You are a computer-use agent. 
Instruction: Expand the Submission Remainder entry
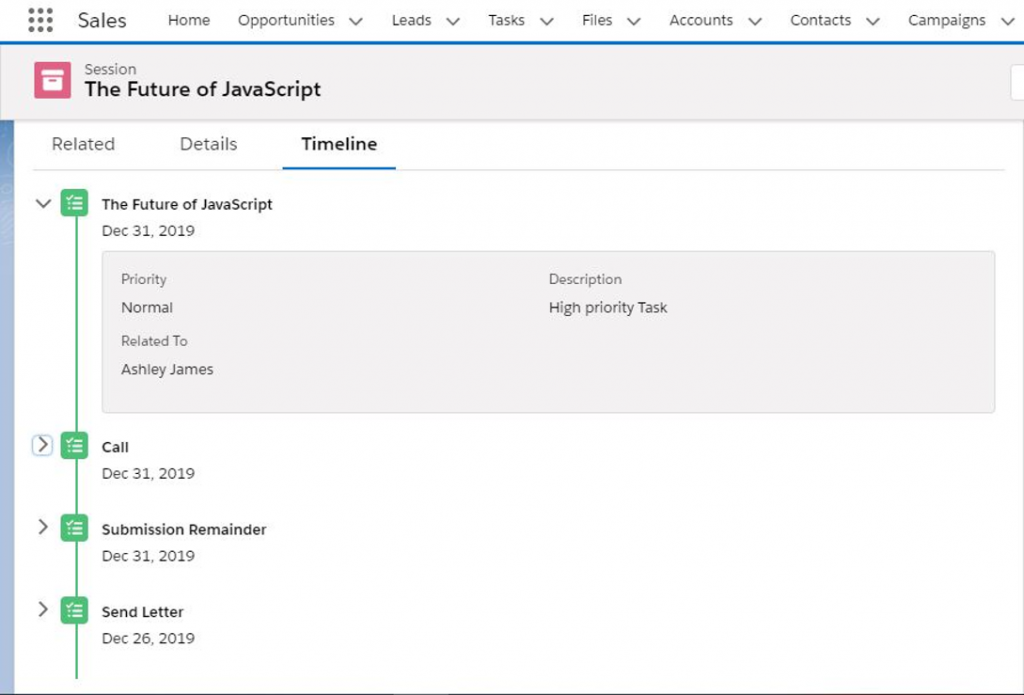(x=42, y=527)
